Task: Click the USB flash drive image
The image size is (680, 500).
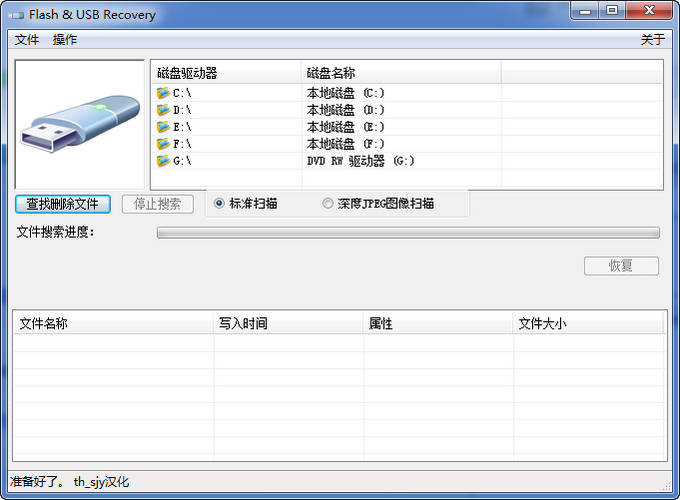Action: click(80, 124)
